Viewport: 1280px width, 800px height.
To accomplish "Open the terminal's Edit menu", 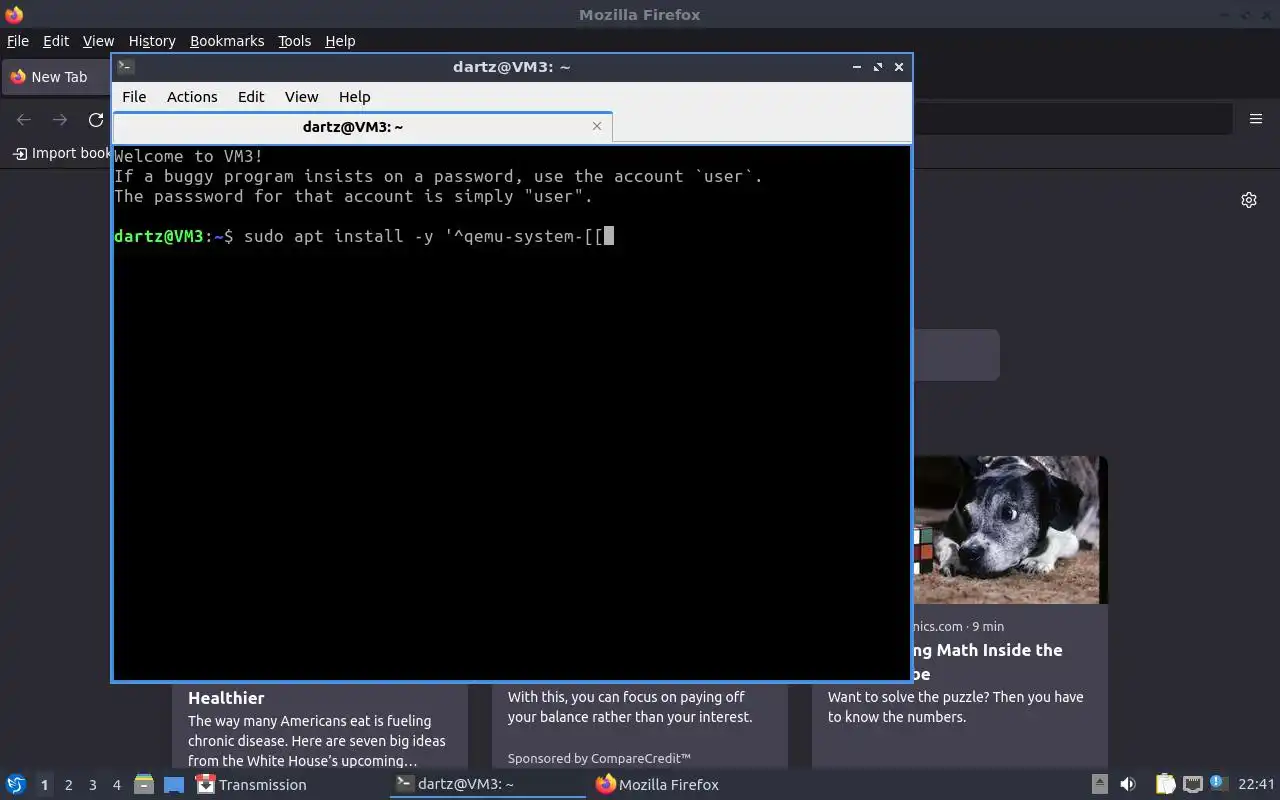I will pos(251,97).
